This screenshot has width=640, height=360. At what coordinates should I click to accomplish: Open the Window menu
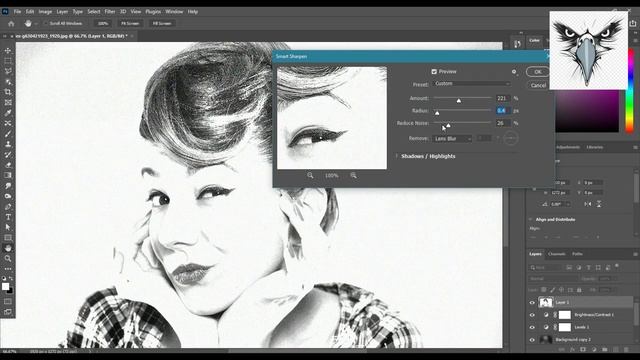(174, 11)
